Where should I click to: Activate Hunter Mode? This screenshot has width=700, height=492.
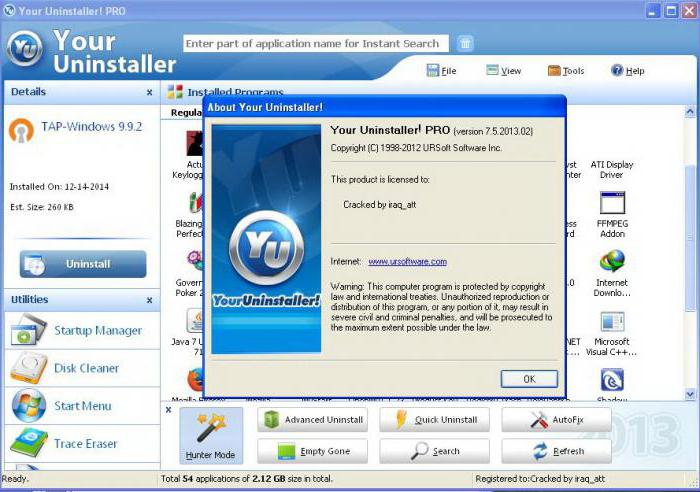[x=211, y=436]
